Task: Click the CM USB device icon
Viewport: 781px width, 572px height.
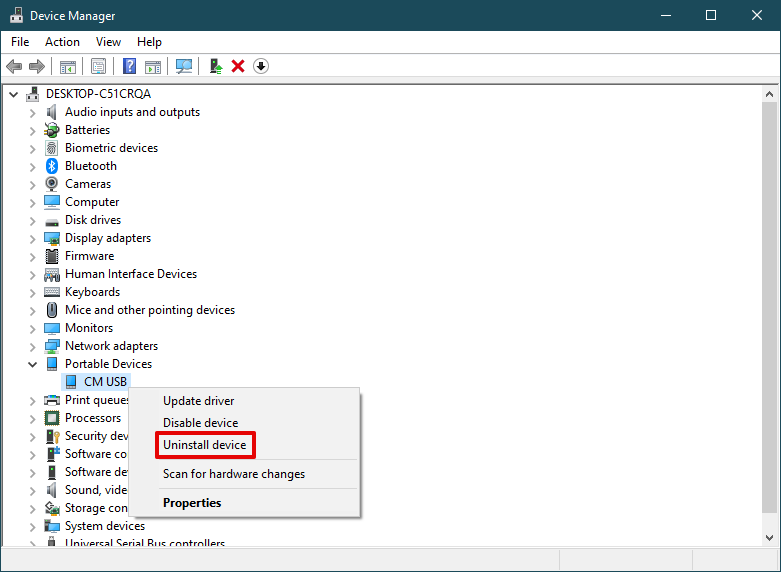Action: (x=71, y=382)
